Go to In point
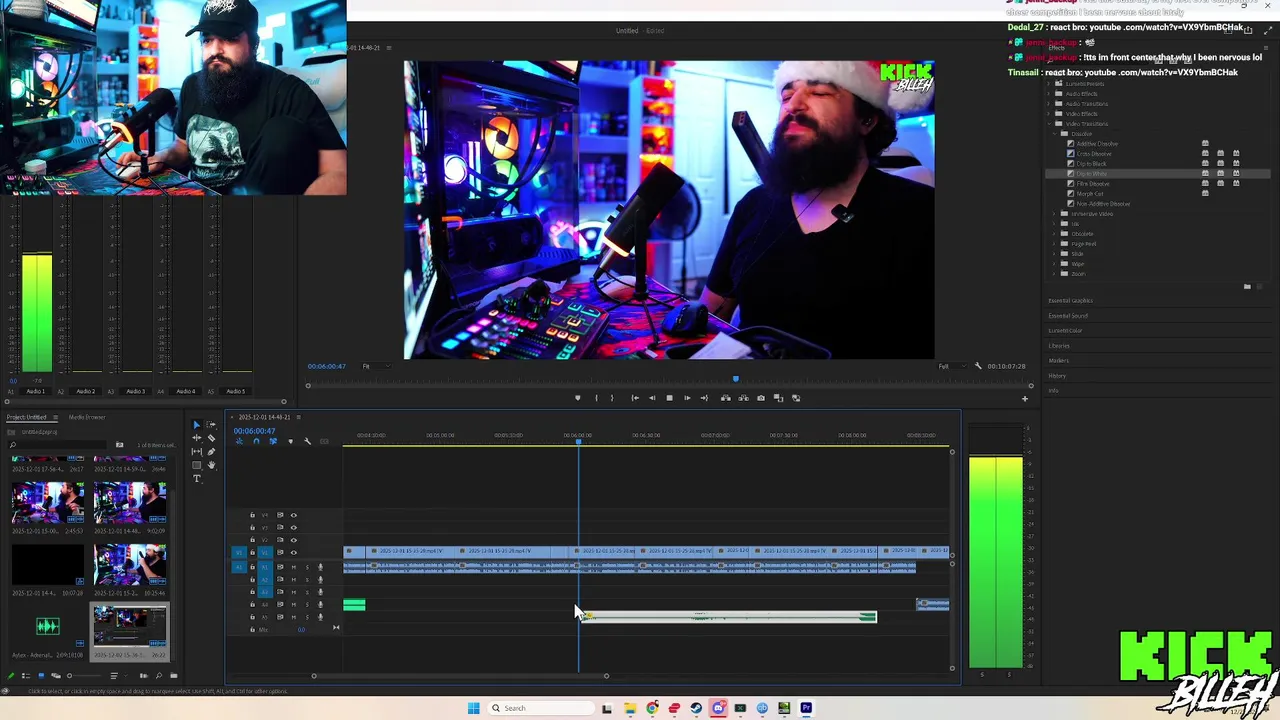Screen dimensions: 1280x720 tap(635, 398)
